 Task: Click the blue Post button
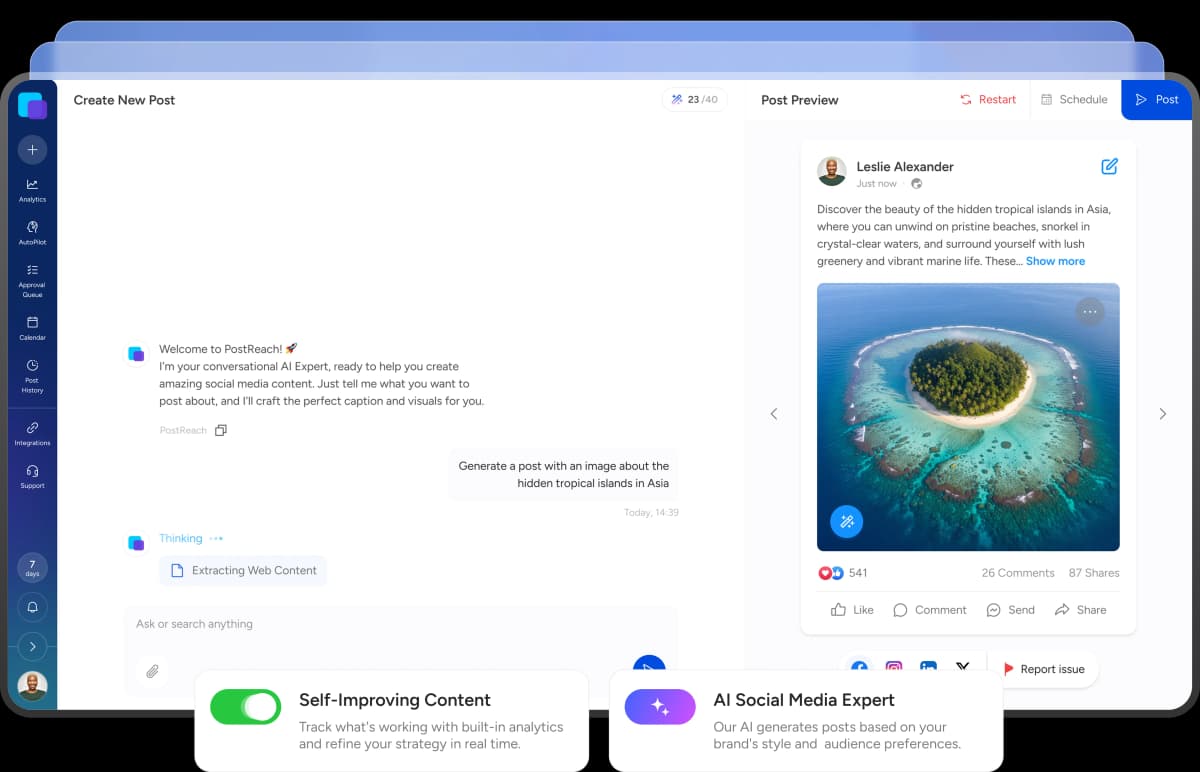pyautogui.click(x=1157, y=100)
